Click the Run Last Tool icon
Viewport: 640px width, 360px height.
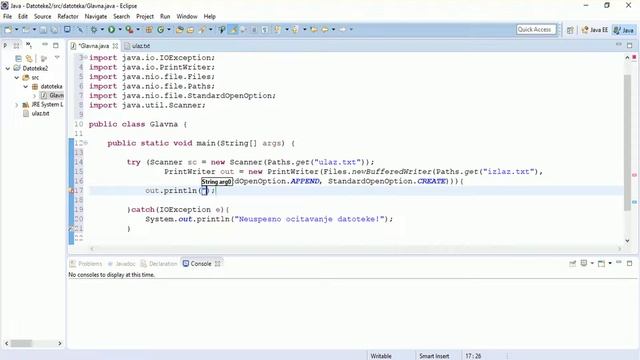[129, 29]
